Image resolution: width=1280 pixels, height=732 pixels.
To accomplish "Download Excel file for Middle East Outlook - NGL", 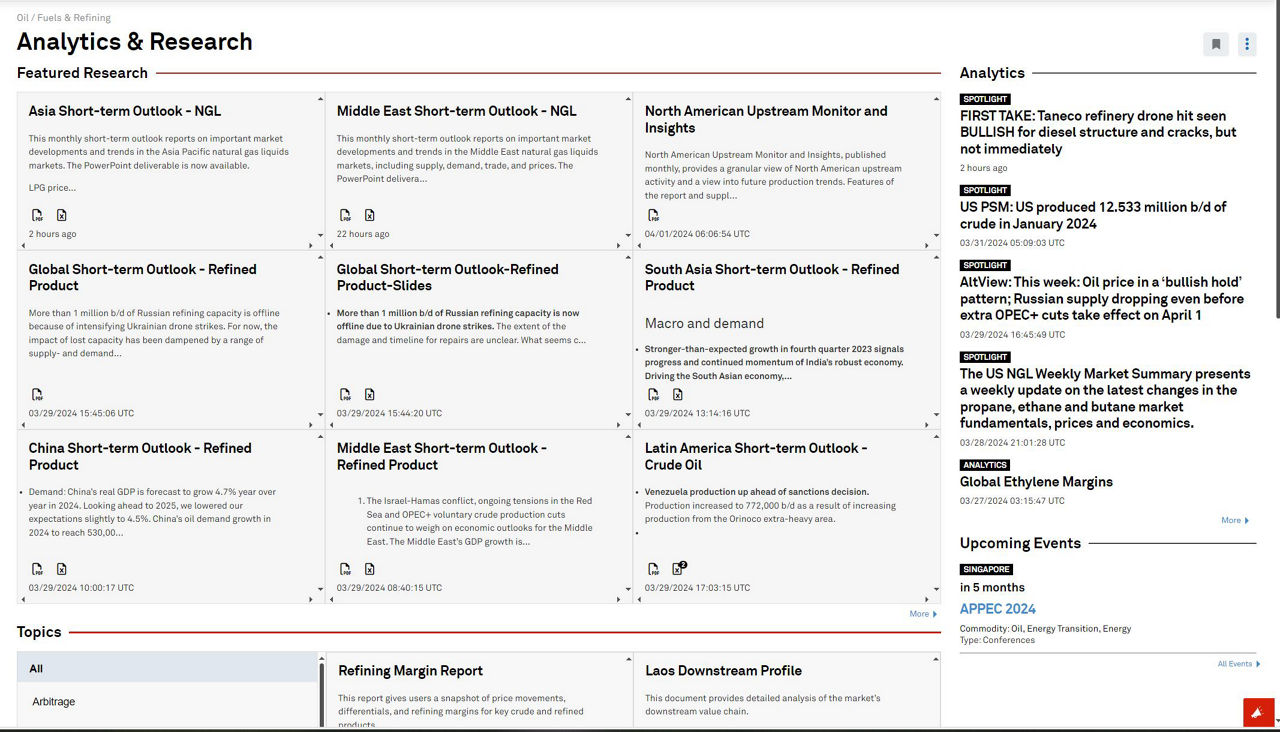I will coord(369,215).
